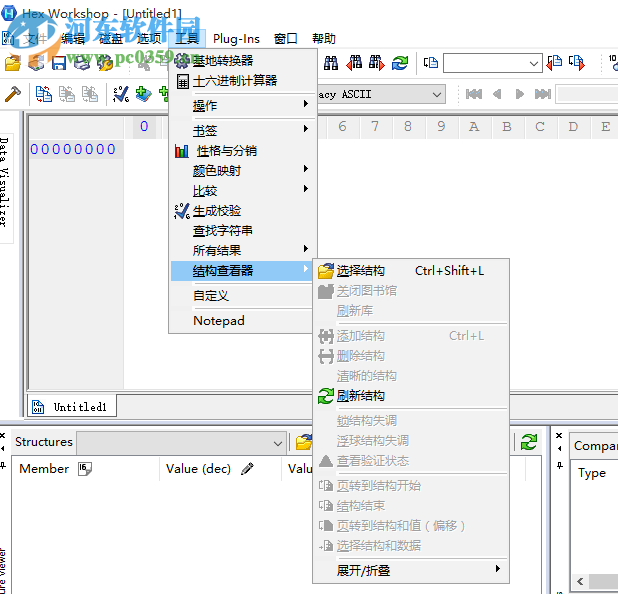Open the 选项 menu
Image resolution: width=618 pixels, height=594 pixels.
pyautogui.click(x=149, y=39)
